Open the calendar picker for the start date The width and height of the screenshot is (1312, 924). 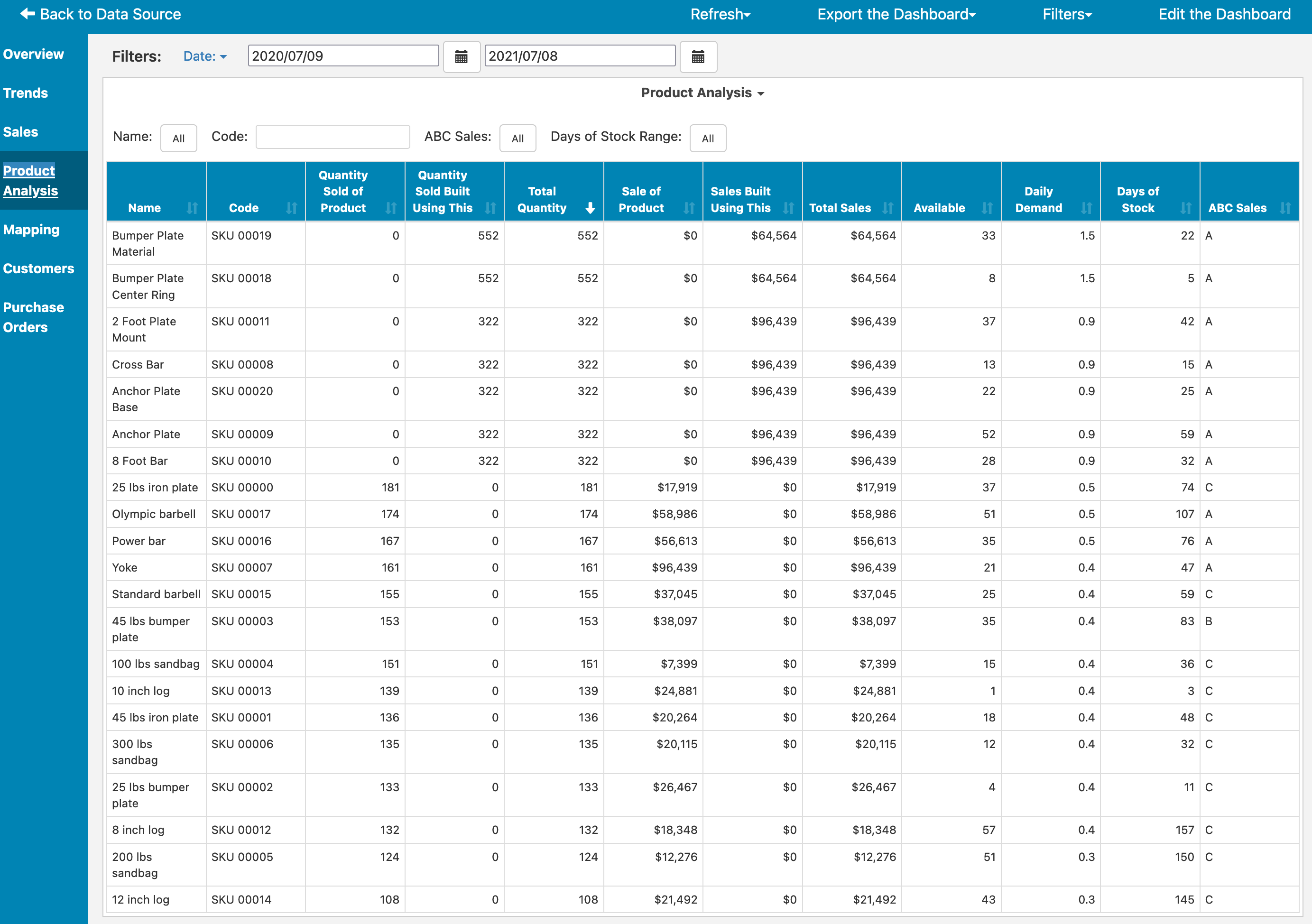[x=462, y=56]
